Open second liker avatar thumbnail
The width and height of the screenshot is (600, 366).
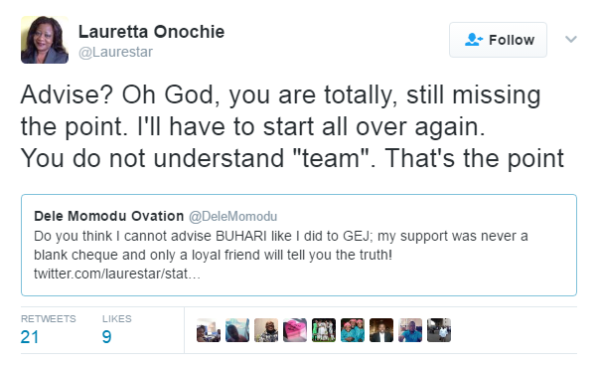237,330
